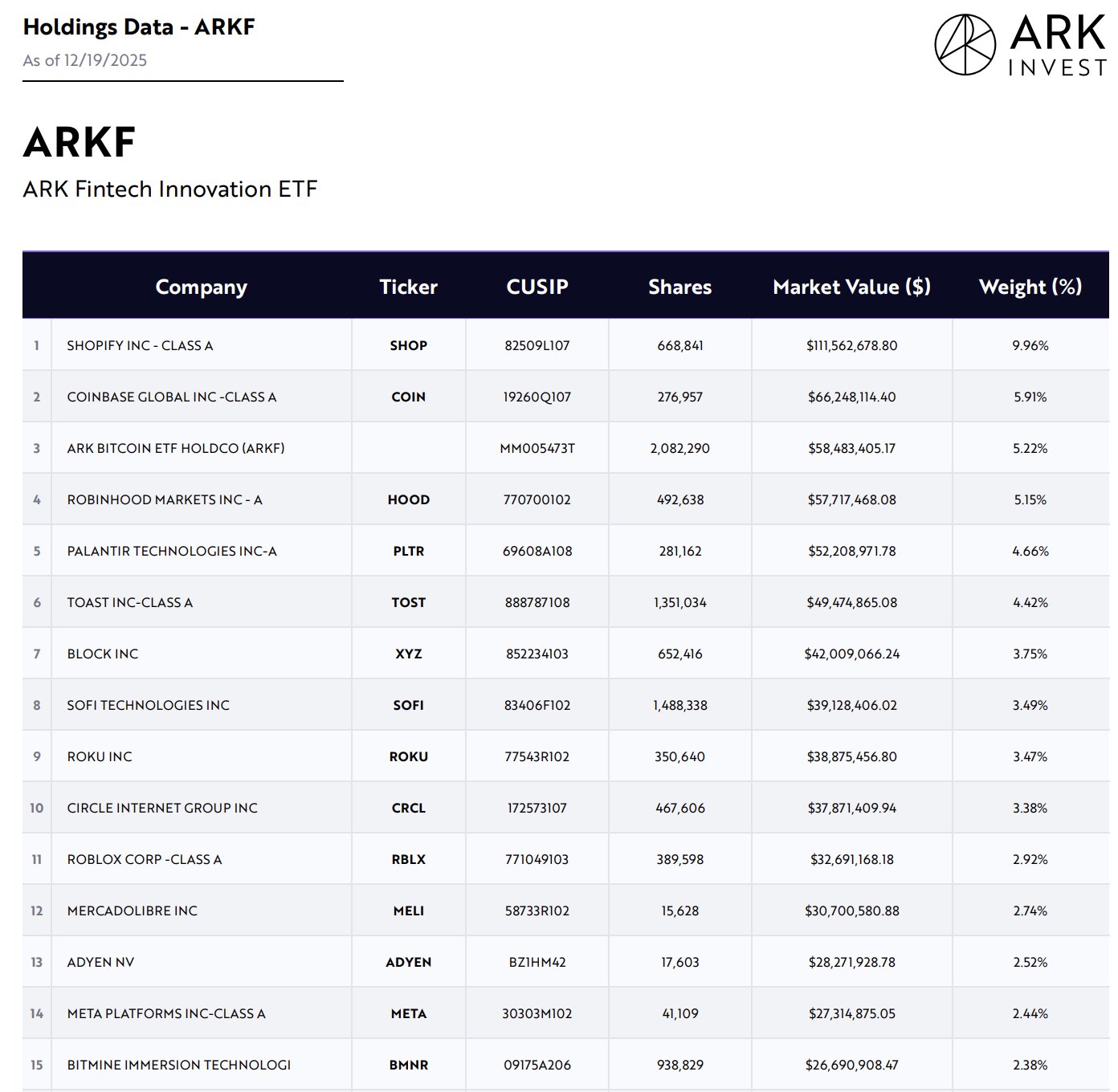Select the CUSIP column header
This screenshot has width=1118, height=1092.
tap(537, 287)
